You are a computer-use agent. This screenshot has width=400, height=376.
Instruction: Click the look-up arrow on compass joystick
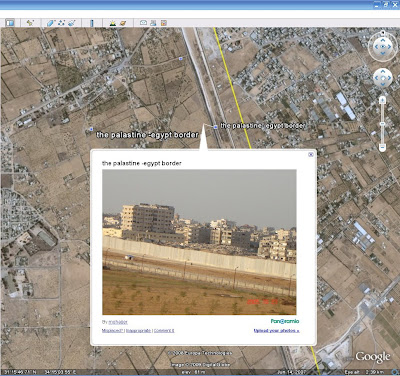click(x=383, y=41)
